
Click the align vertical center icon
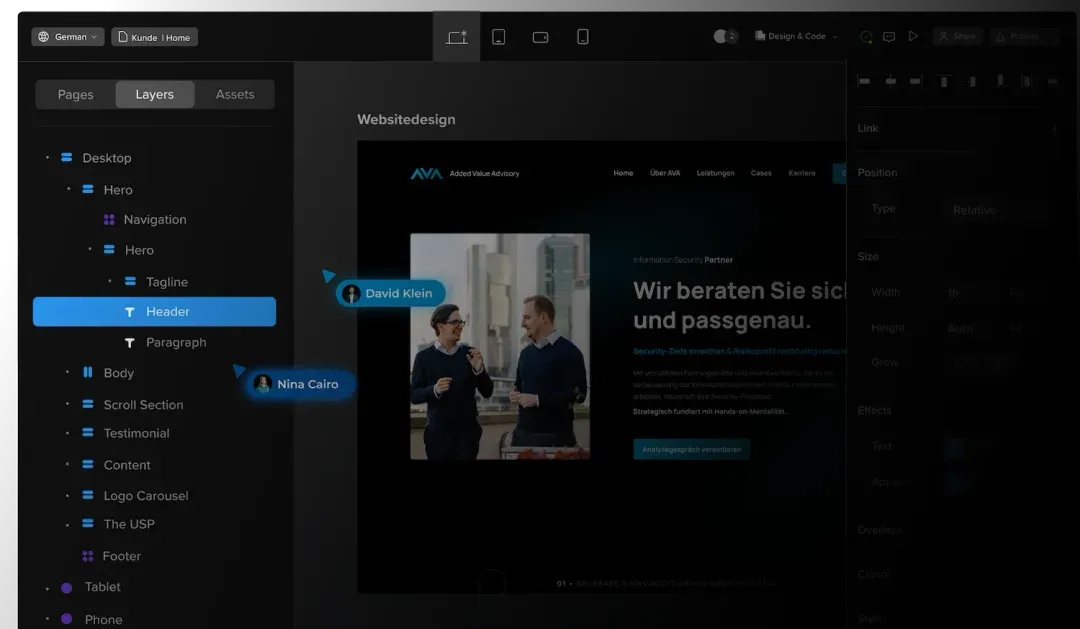[972, 81]
